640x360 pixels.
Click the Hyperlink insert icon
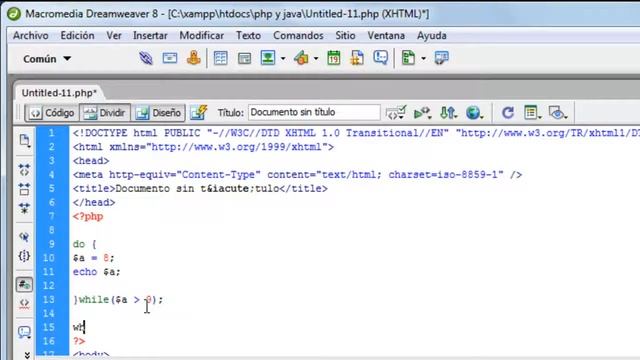(x=146, y=58)
